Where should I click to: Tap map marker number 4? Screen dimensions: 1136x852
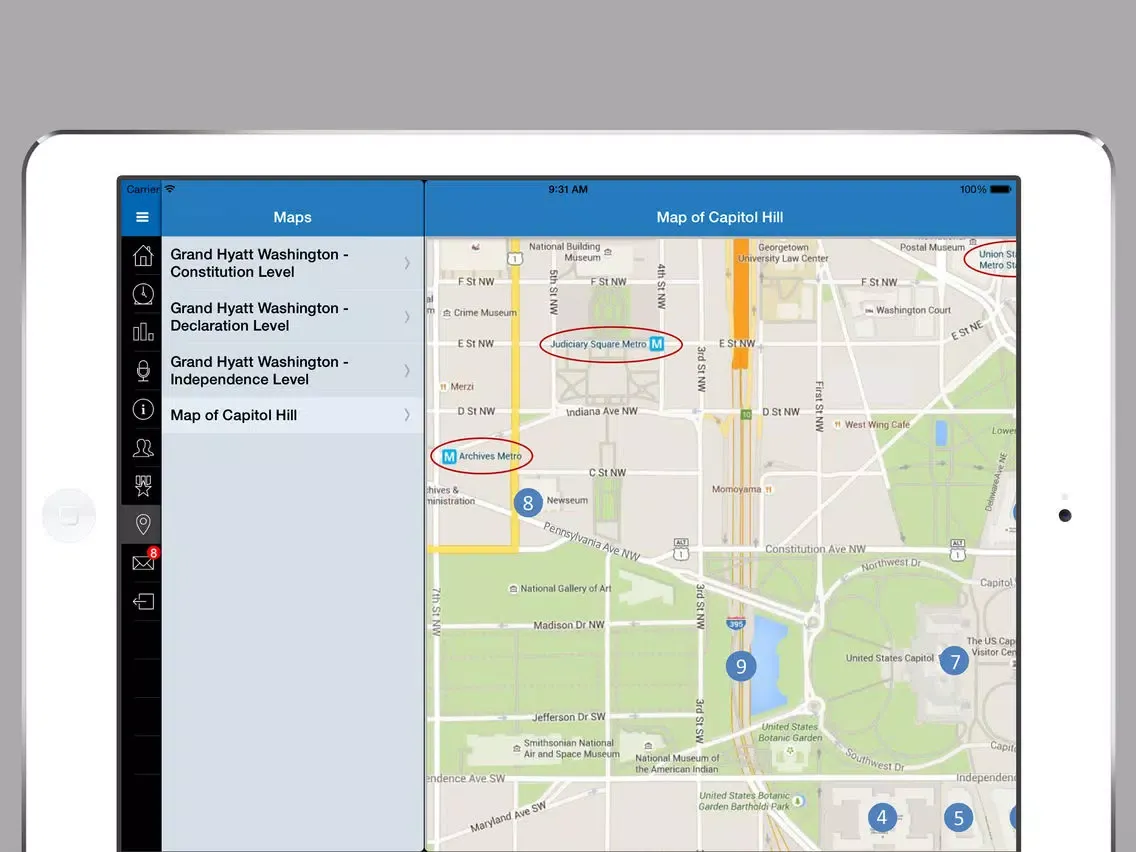tap(882, 818)
